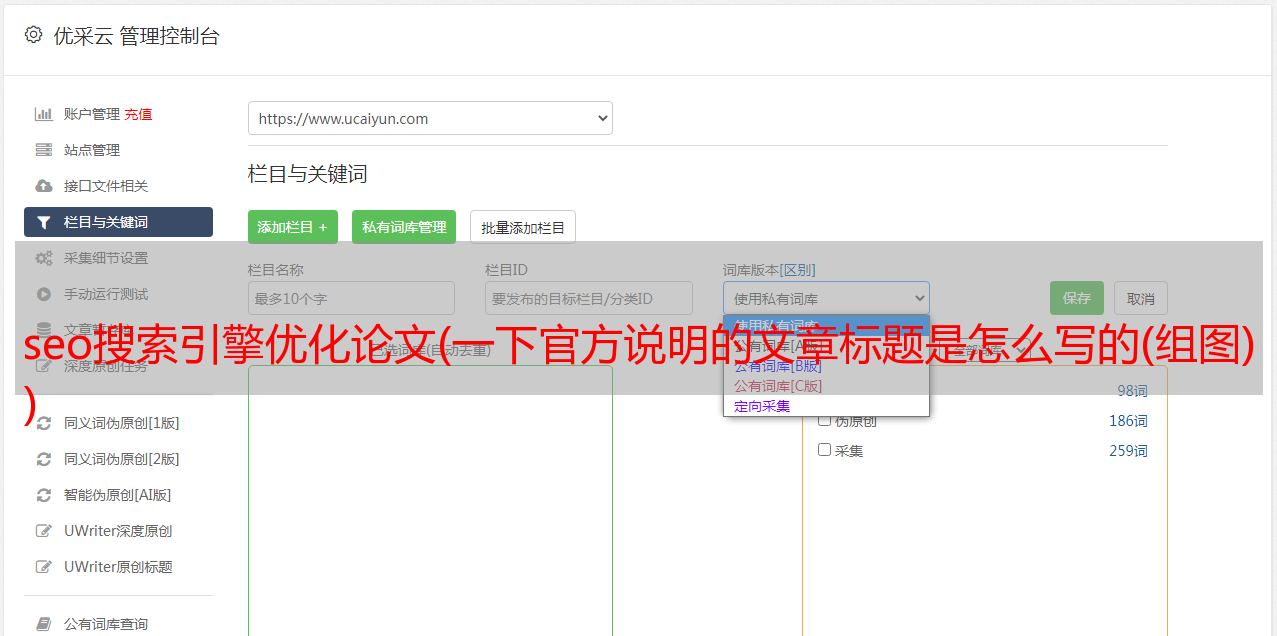Click the 批量添加栏目 button
The image size is (1277, 636).
(523, 227)
